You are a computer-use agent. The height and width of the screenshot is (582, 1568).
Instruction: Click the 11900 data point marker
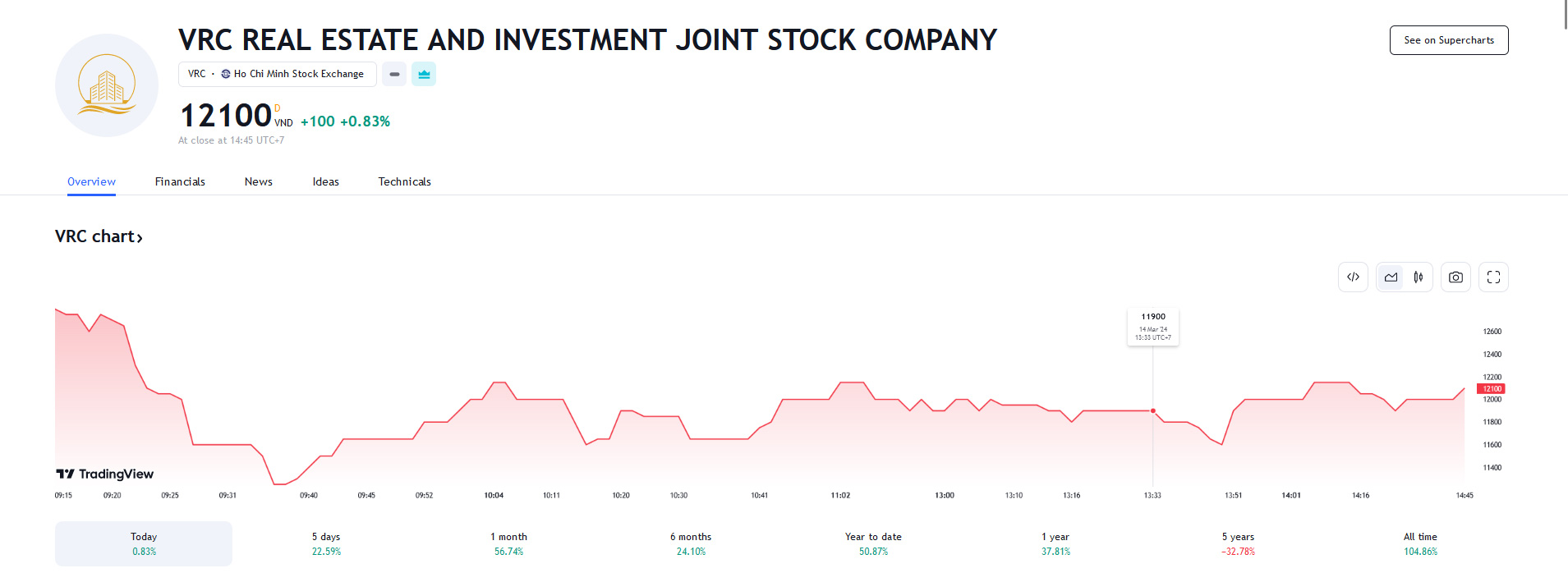pos(1153,410)
